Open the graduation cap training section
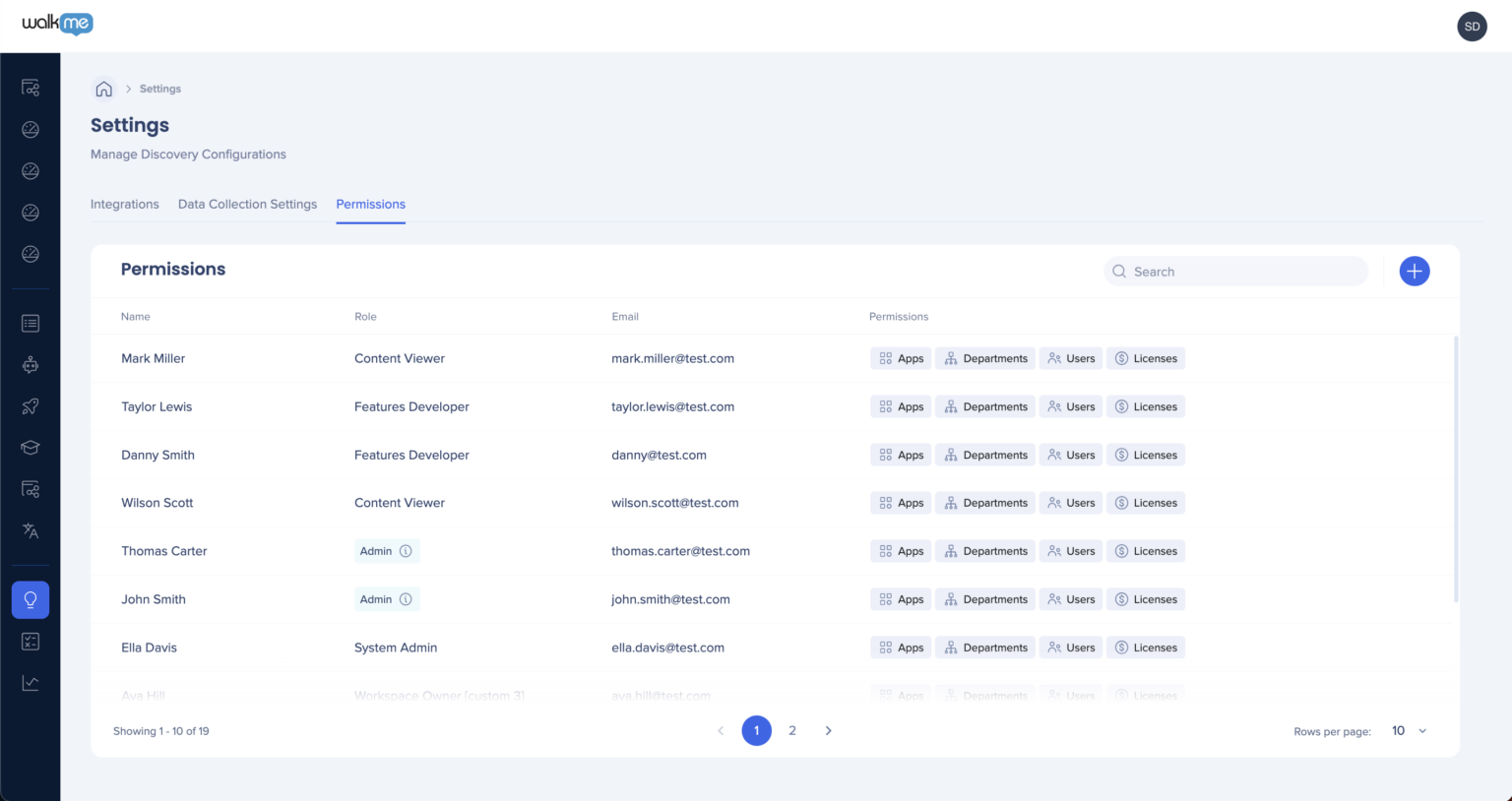The image size is (1512, 801). pos(30,447)
